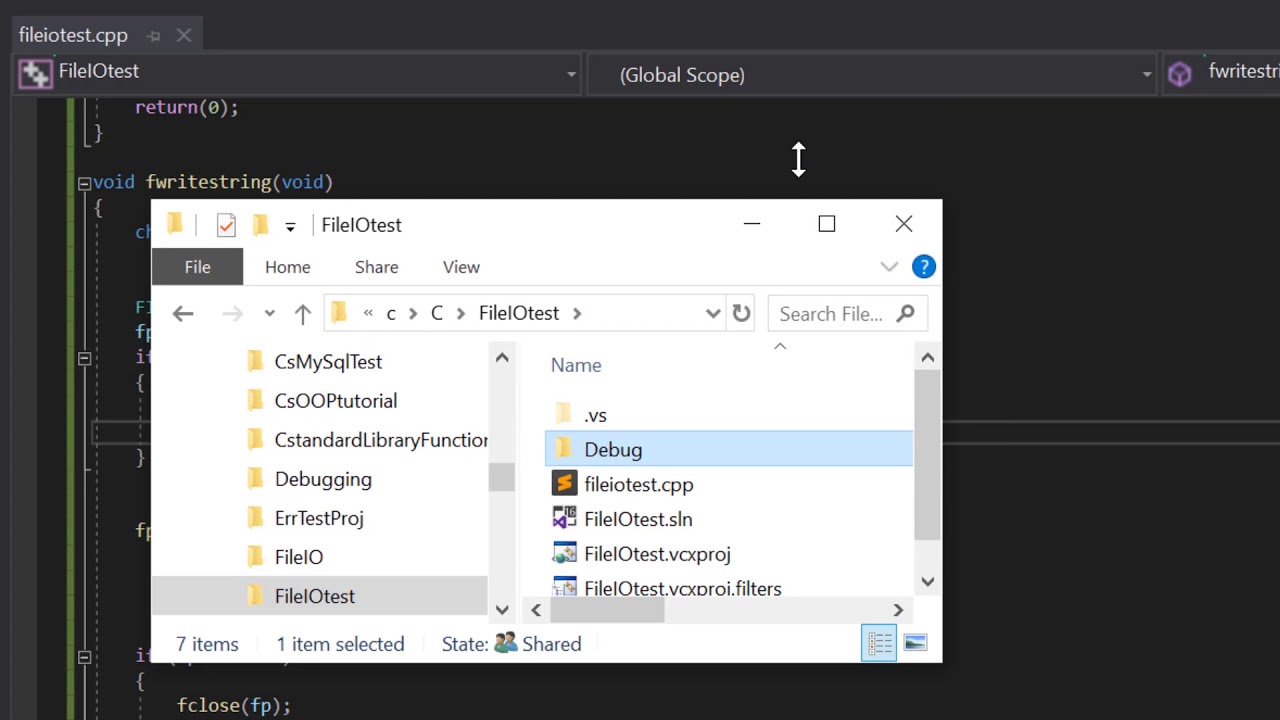Open File Explorer help
This screenshot has height=720, width=1280.
coord(923,267)
